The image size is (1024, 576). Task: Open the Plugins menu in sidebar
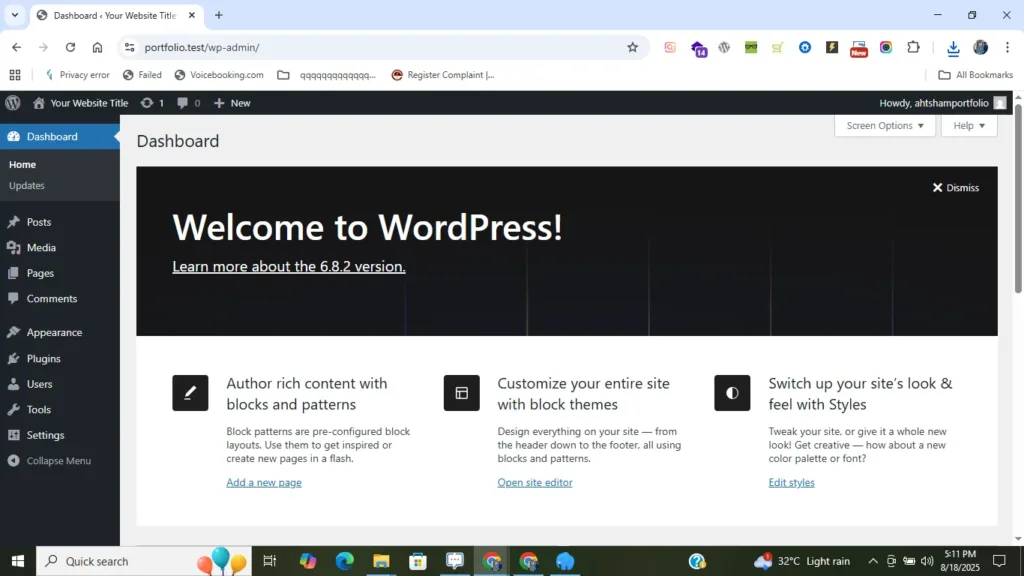coord(43,359)
